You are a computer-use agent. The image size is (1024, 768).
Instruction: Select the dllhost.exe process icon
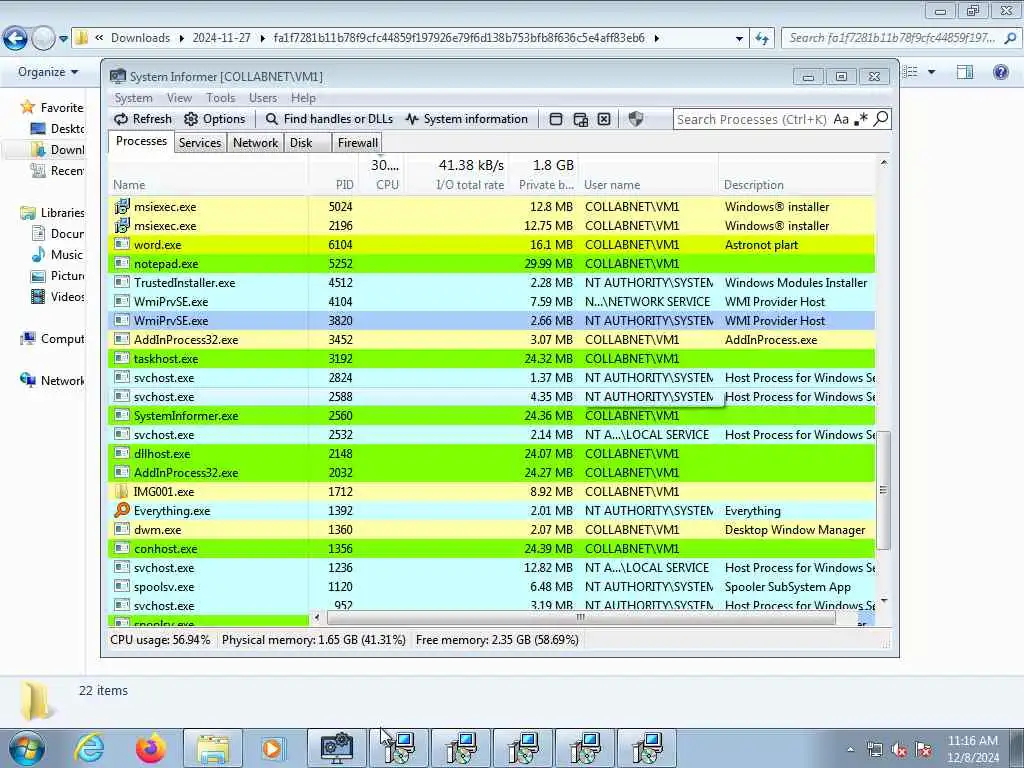(x=121, y=453)
